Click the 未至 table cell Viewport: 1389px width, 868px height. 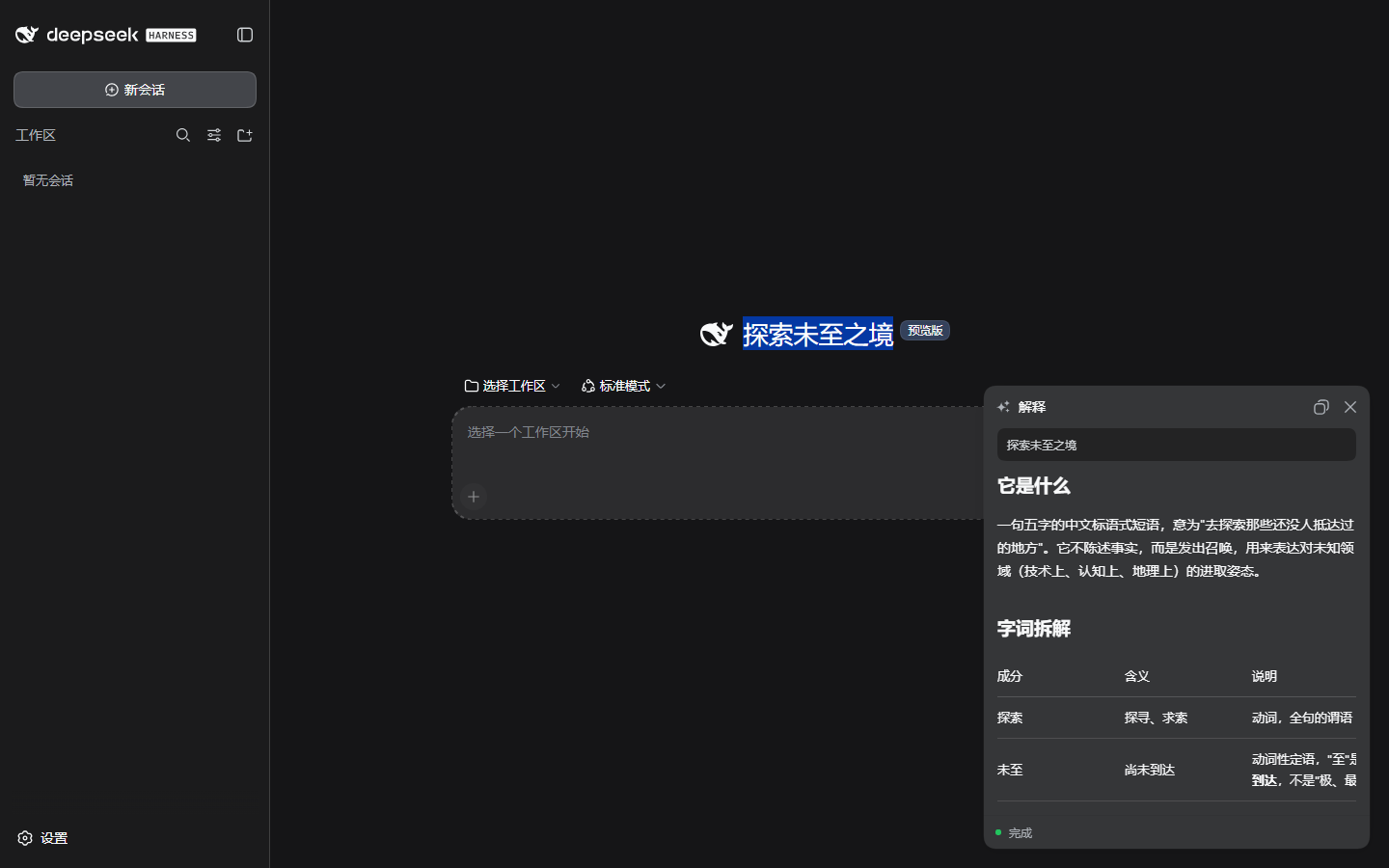pyautogui.click(x=1010, y=770)
